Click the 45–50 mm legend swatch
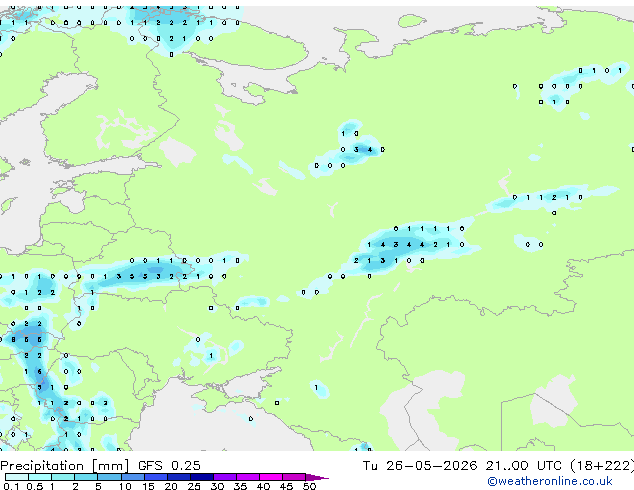Viewport: 634px width, 490px height. pos(294,477)
